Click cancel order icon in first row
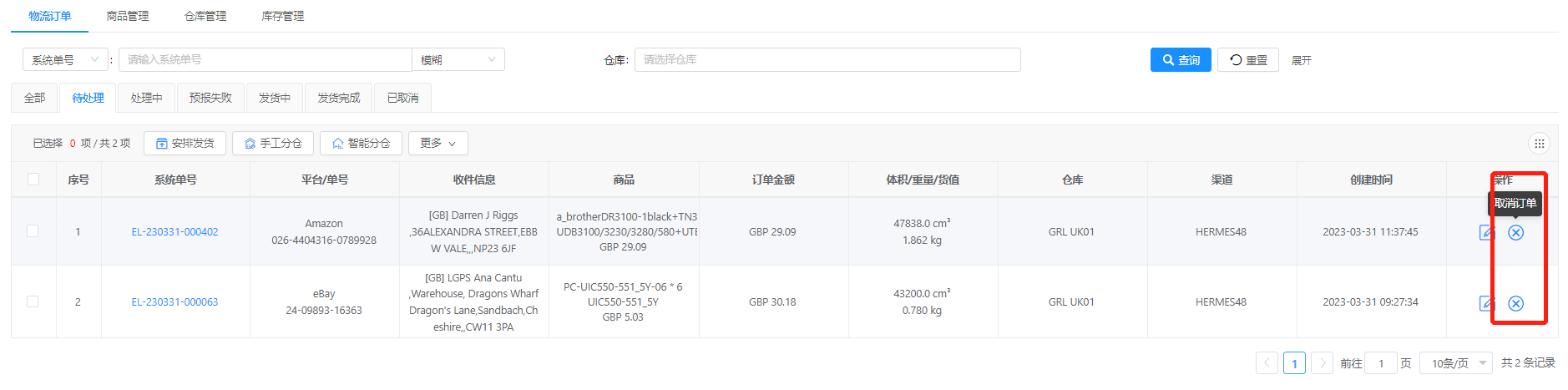Viewport: 1568px width, 390px height. (x=1515, y=233)
